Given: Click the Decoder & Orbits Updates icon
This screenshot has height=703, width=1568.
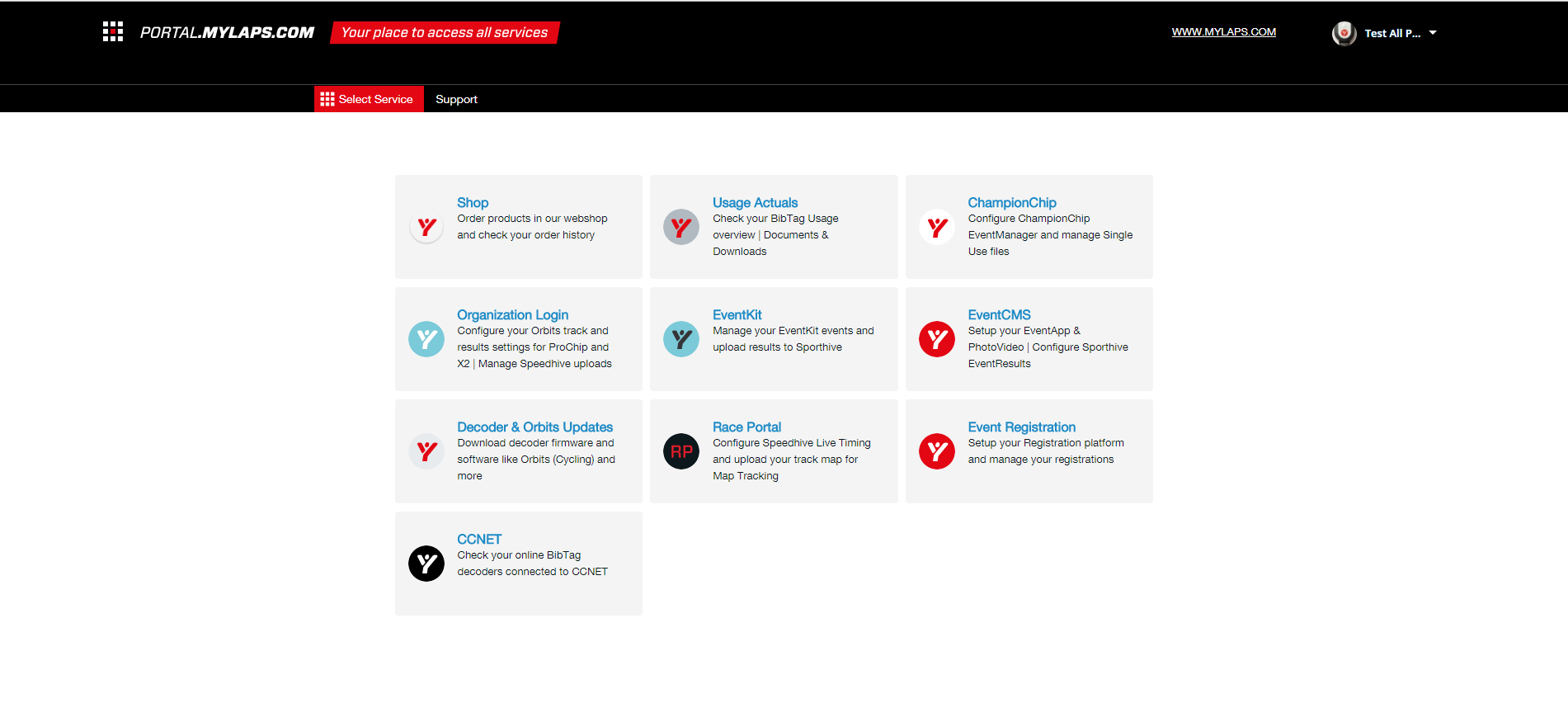Looking at the screenshot, I should (x=426, y=451).
